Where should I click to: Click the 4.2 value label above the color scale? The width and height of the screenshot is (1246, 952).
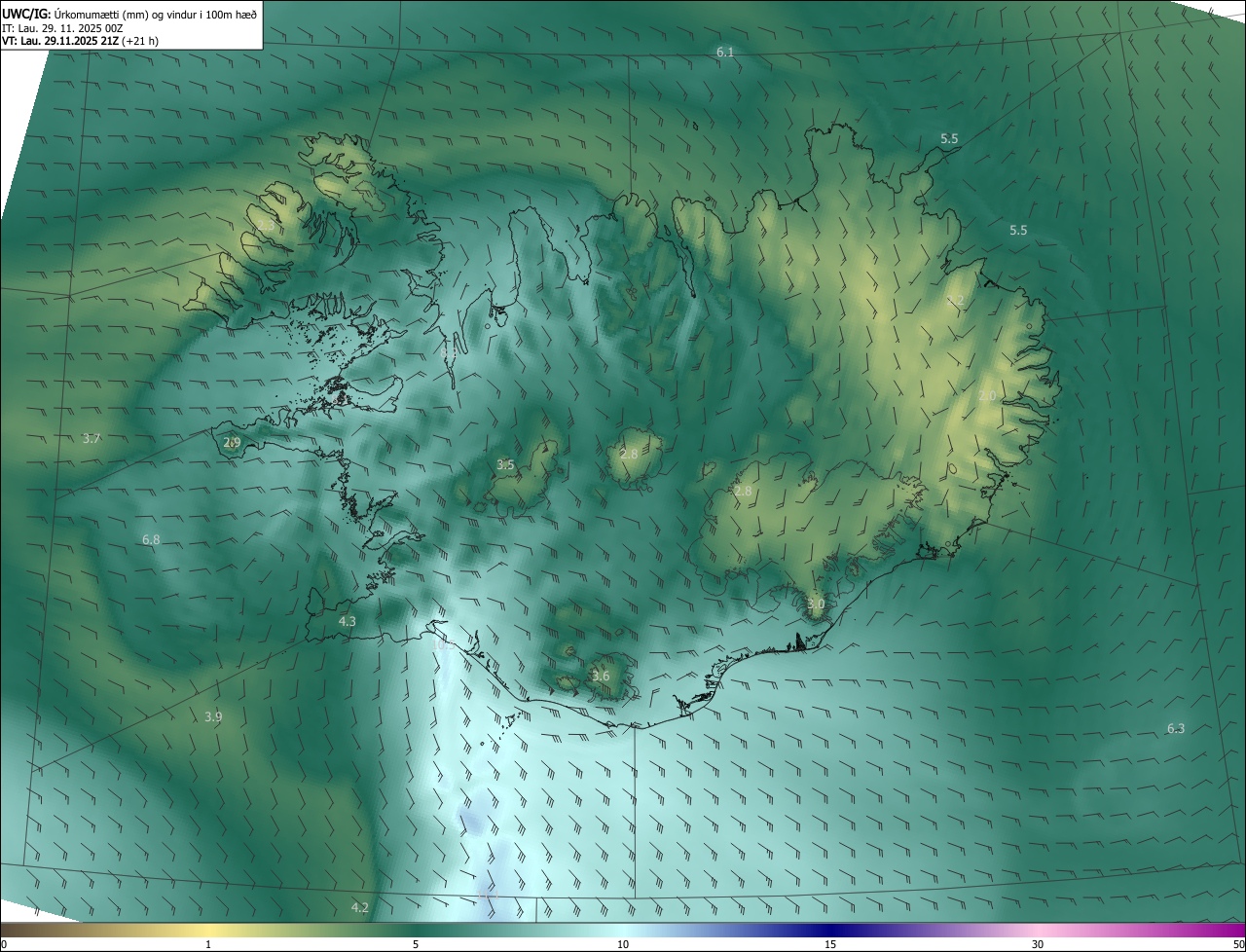coord(360,908)
